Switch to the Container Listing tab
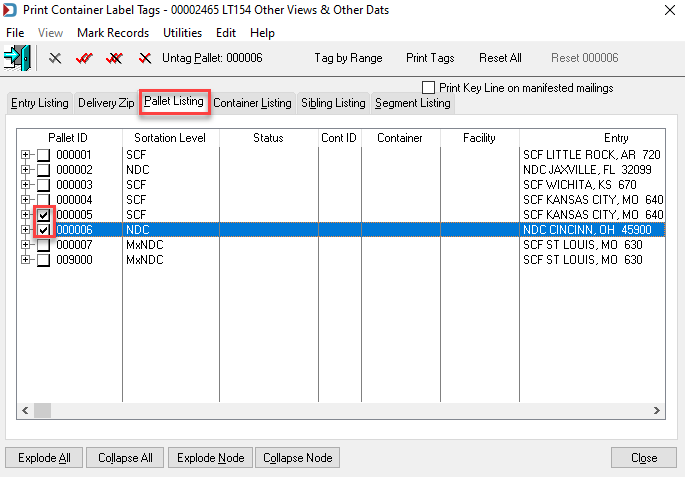 (x=252, y=103)
